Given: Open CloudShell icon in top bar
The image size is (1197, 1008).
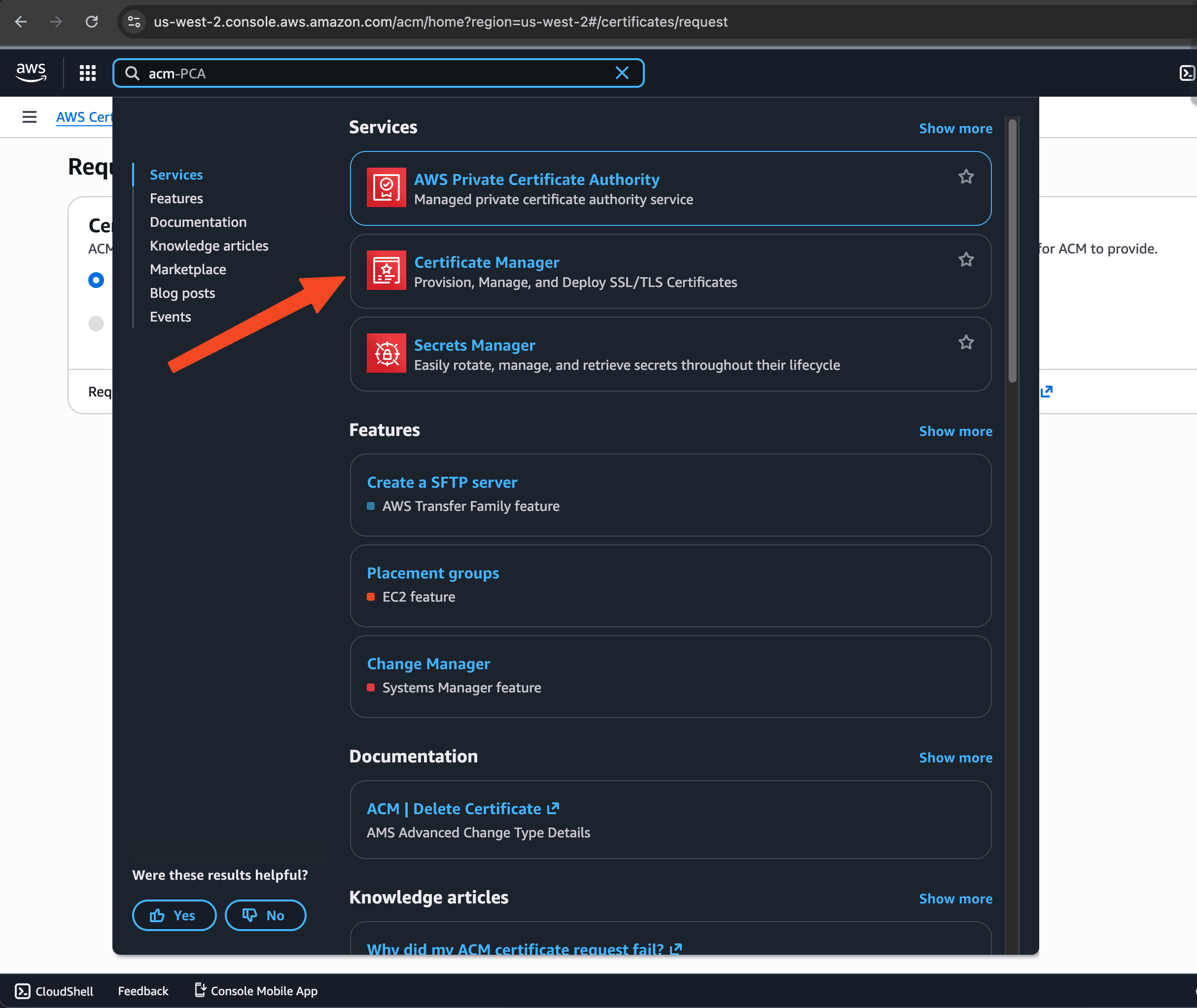Looking at the screenshot, I should (x=1186, y=72).
